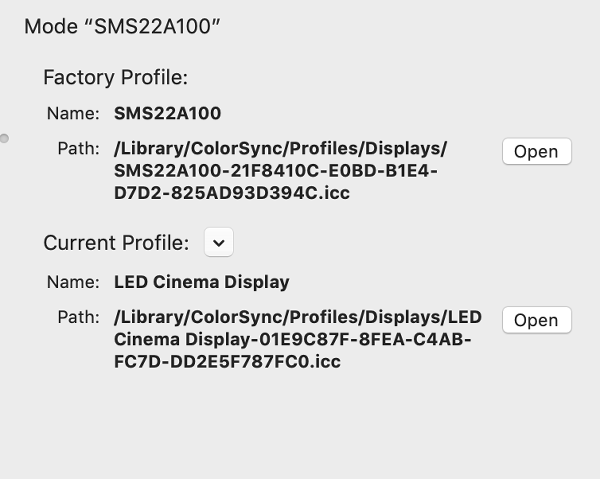Open the factory profile SMS22A100 file
Viewport: 600px width, 479px height.
pyautogui.click(x=536, y=152)
